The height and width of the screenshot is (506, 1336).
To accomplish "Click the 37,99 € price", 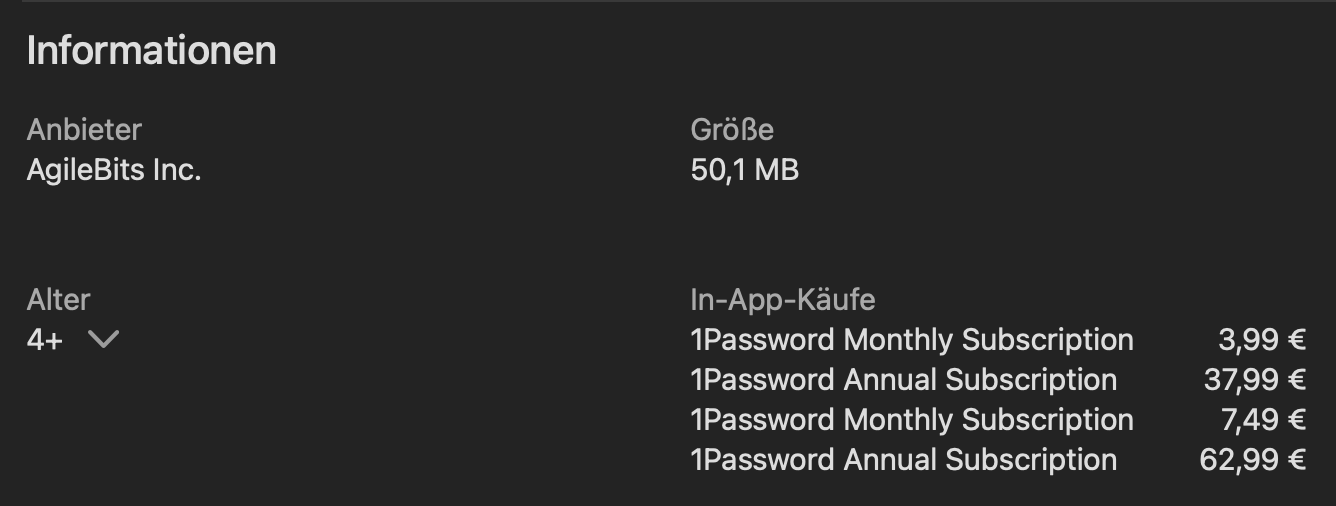I will [x=1254, y=380].
